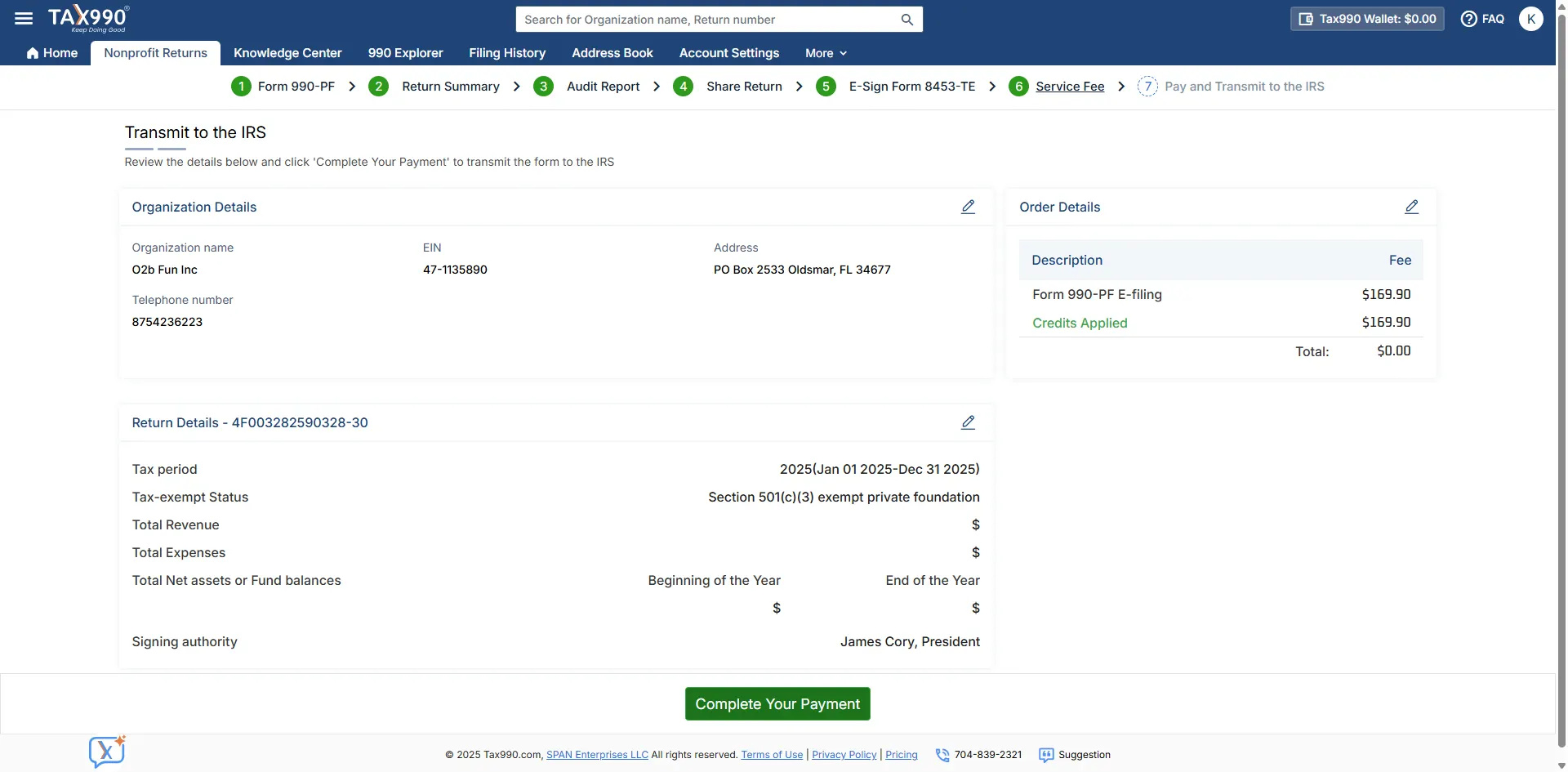Expand the More menu dropdown
The image size is (1568, 772).
point(826,53)
